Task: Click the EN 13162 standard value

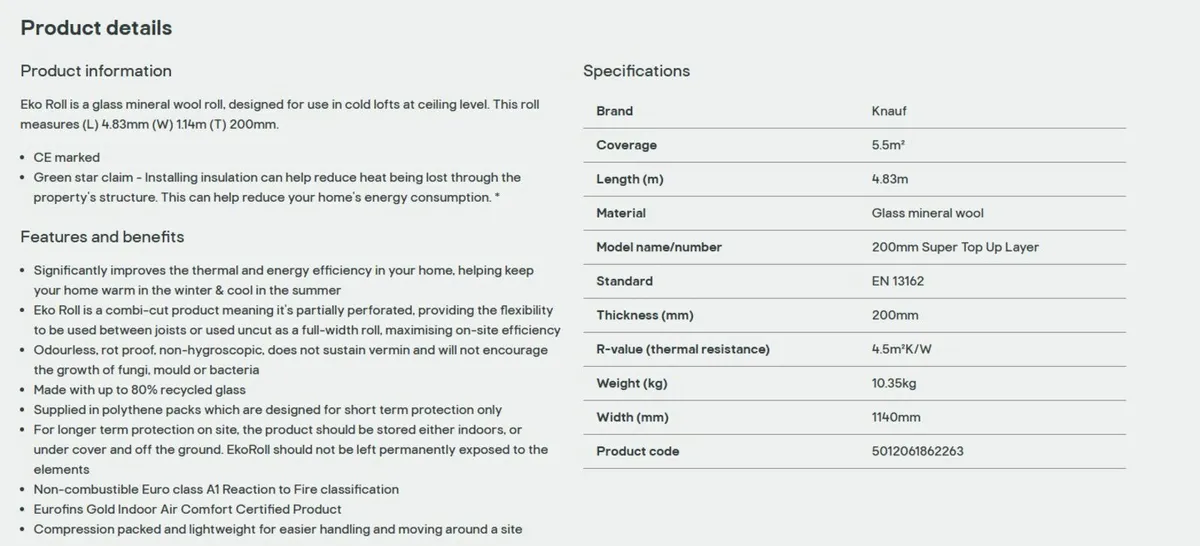Action: 897,281
